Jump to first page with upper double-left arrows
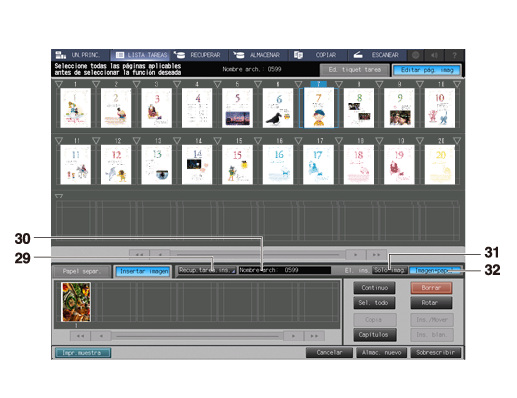Image resolution: width=517 pixels, height=398 pixels. [139, 255]
